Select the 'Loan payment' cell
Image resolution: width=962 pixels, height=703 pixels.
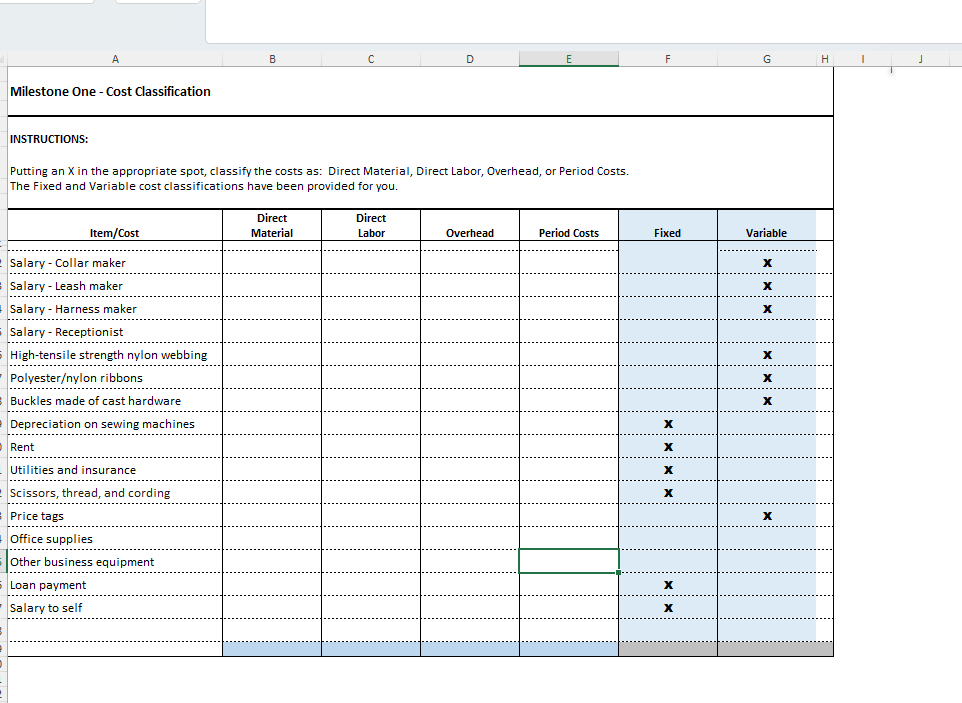click(115, 585)
